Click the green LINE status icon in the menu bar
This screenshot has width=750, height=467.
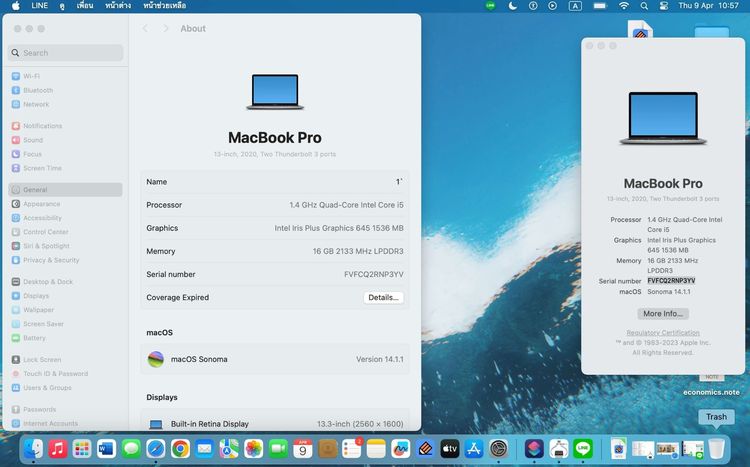[x=490, y=6]
